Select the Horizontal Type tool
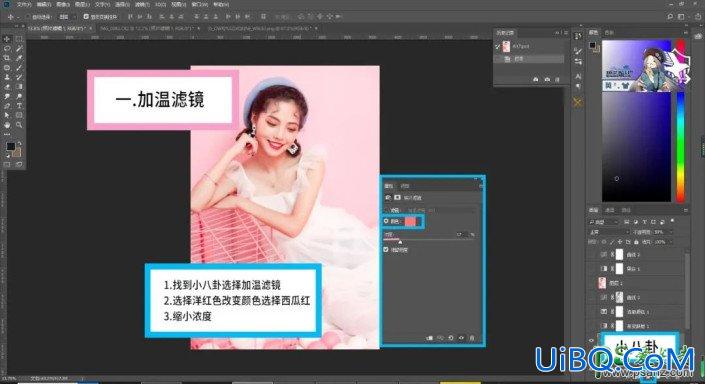The image size is (705, 384). click(19, 106)
